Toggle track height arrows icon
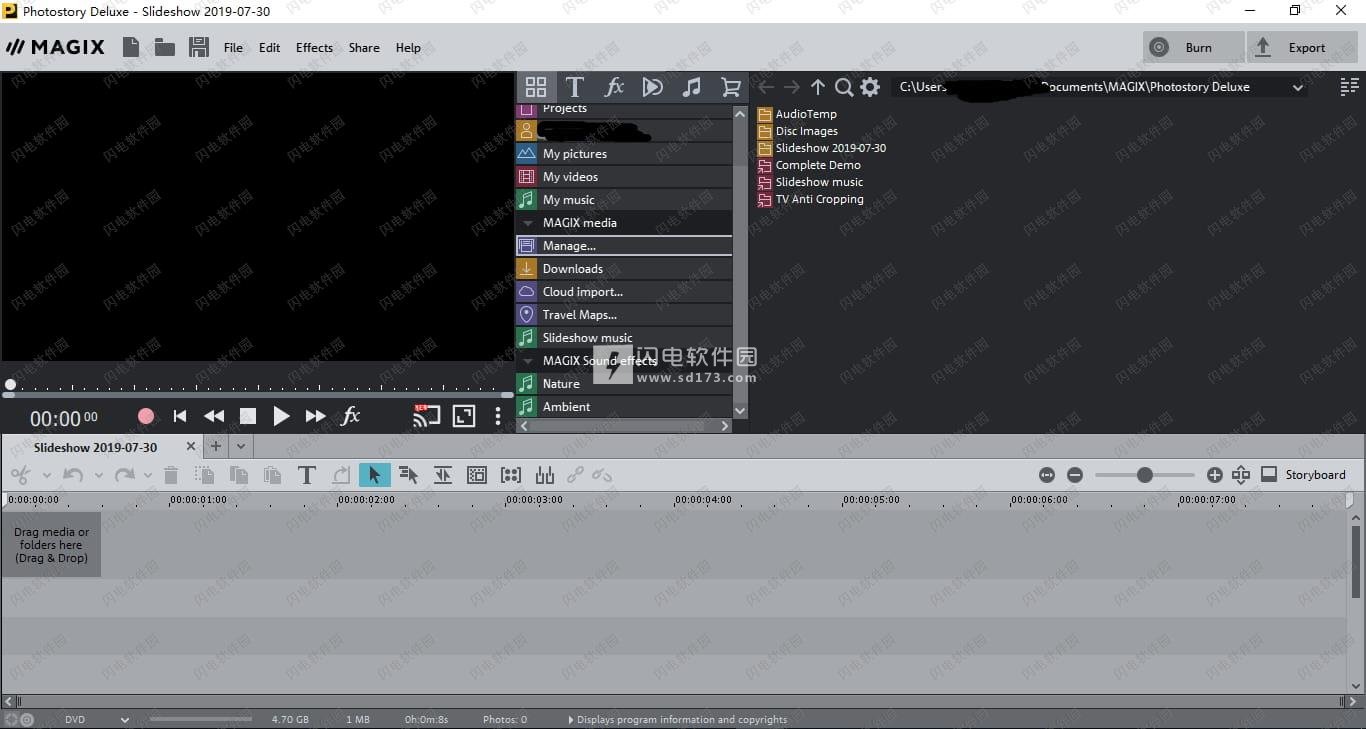Viewport: 1366px width, 729px height. (1241, 475)
